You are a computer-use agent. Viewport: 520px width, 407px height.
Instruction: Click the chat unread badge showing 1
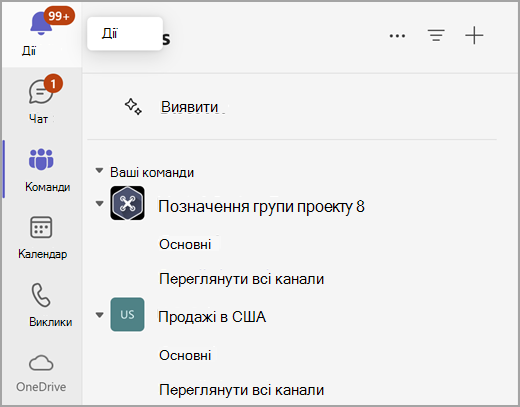tap(53, 84)
